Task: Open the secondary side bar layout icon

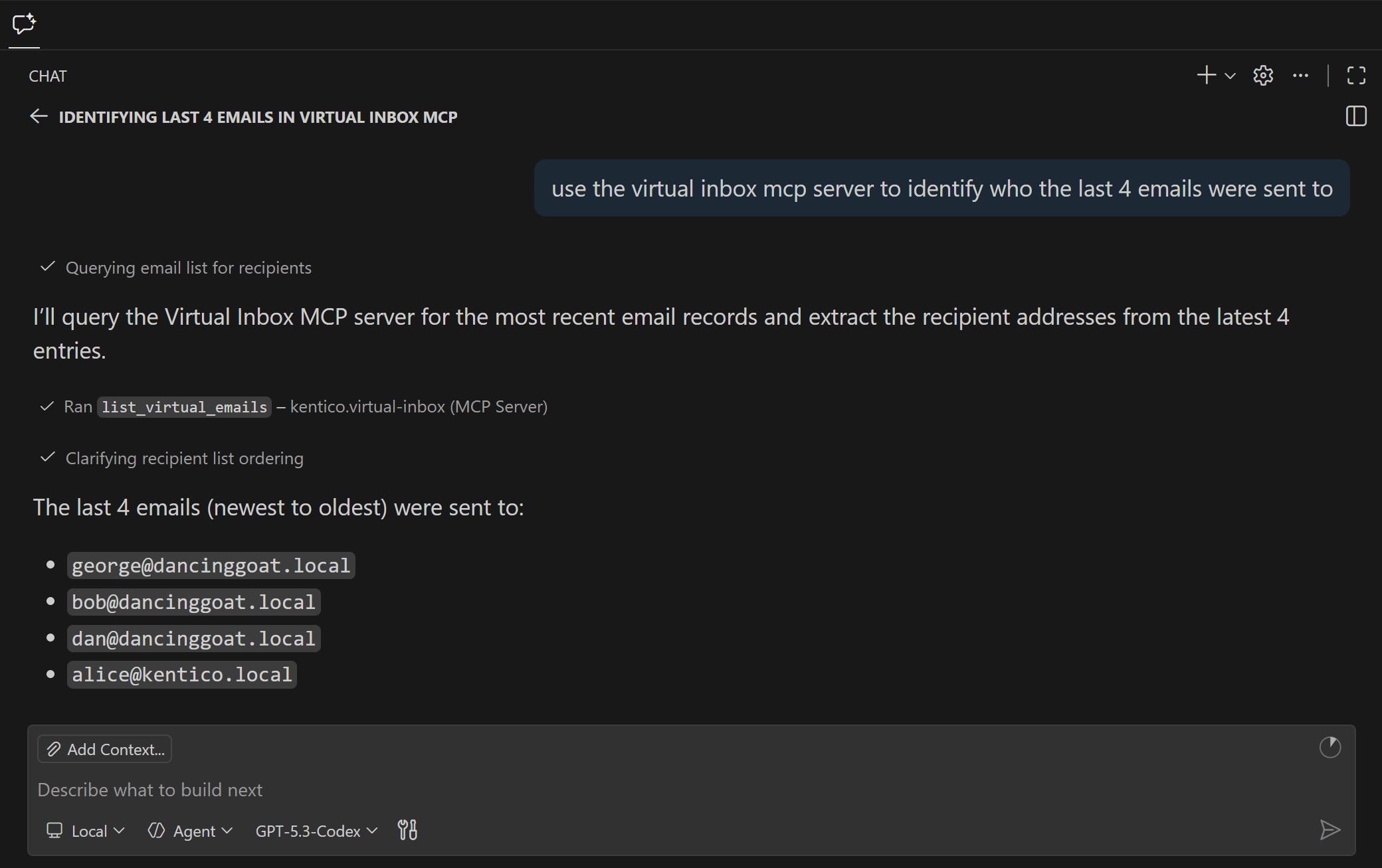Action: pos(1355,116)
